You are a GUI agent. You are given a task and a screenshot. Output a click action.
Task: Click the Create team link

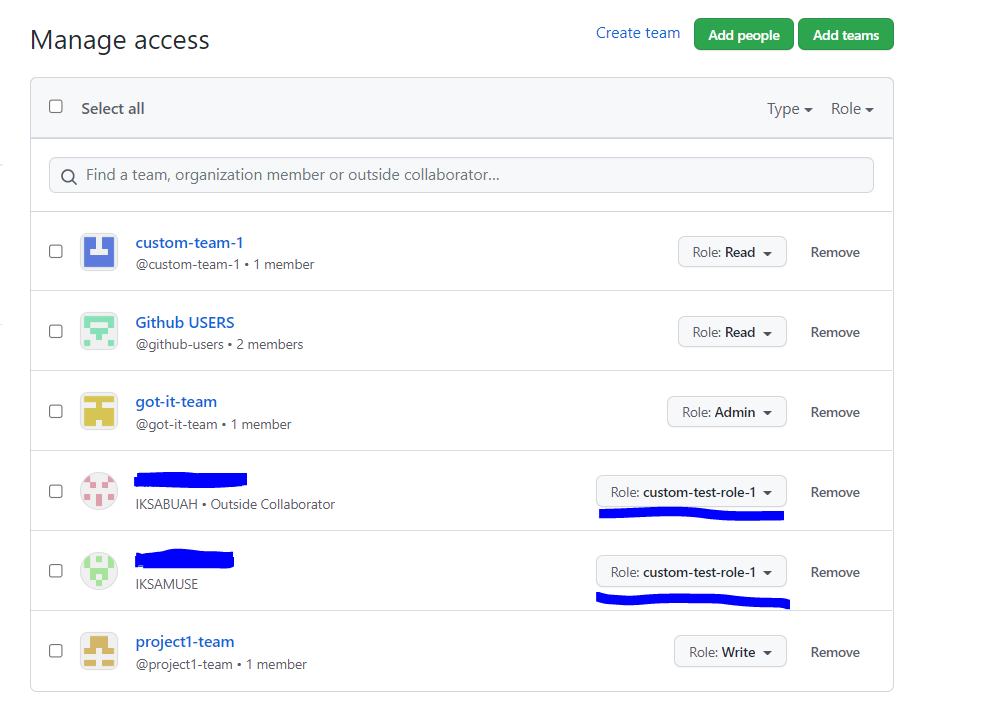[x=637, y=32]
